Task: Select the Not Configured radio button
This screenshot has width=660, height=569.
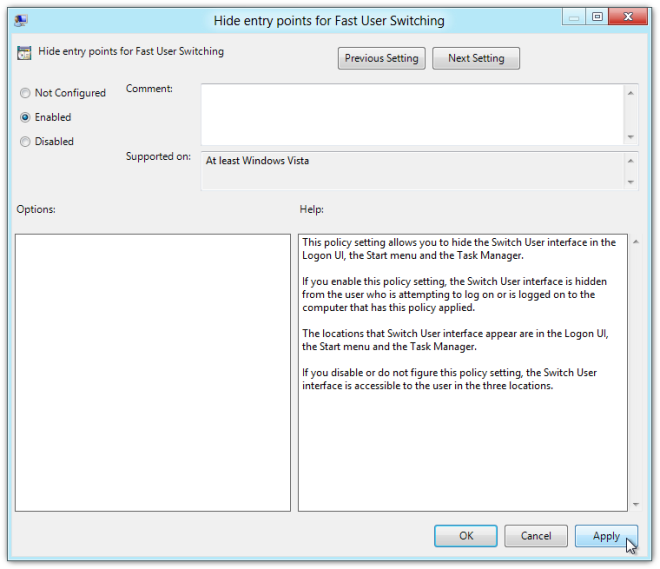Action: [x=25, y=93]
